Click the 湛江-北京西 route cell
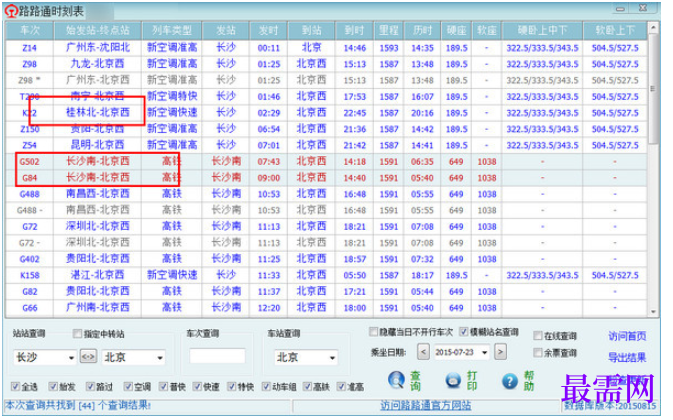 [x=97, y=275]
